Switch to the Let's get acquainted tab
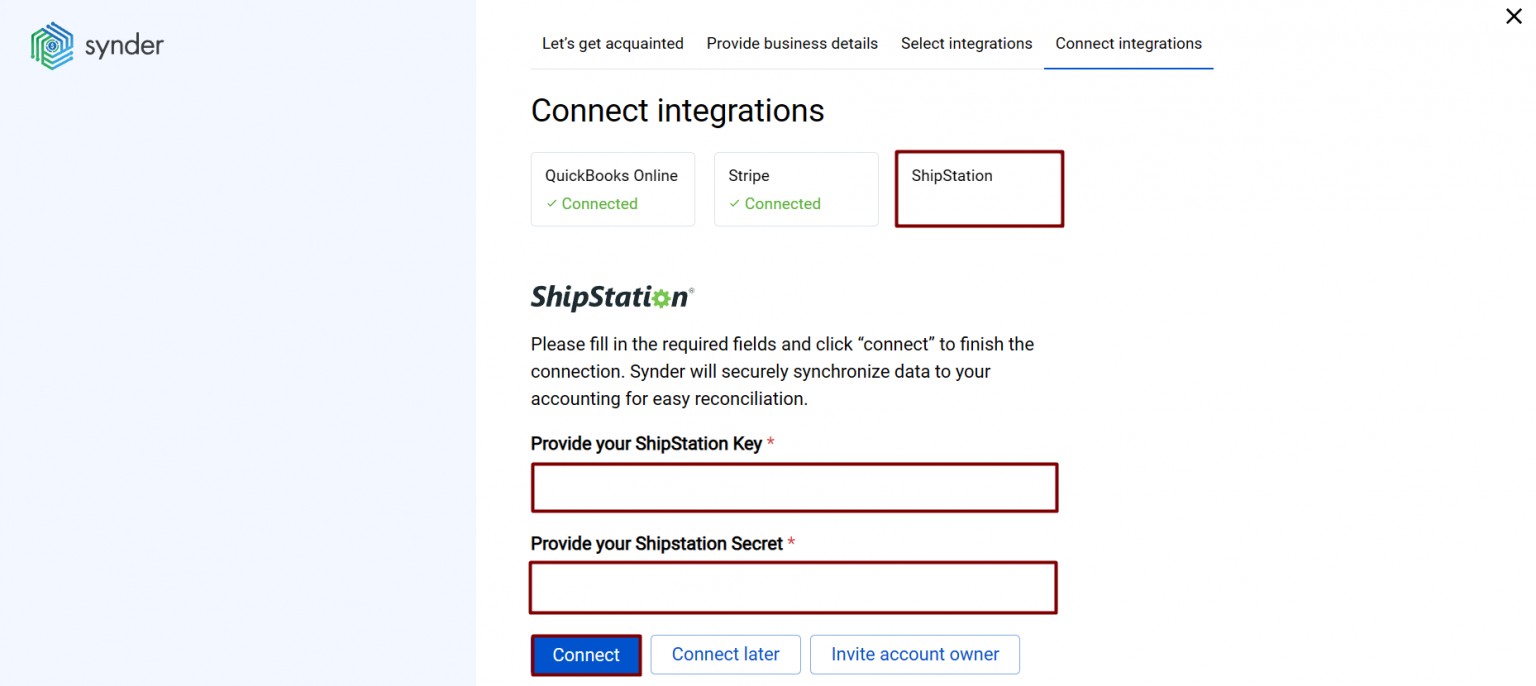Image resolution: width=1536 pixels, height=686 pixels. (x=612, y=43)
